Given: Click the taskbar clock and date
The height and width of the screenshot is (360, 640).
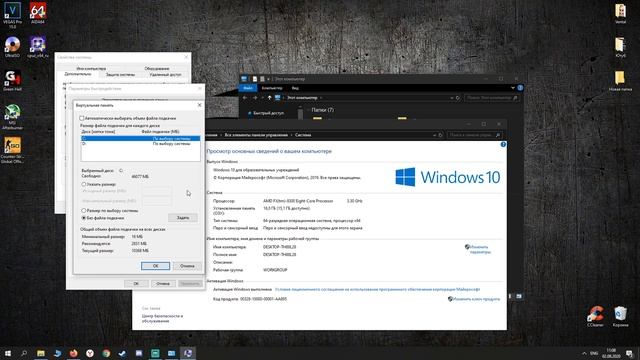Looking at the screenshot, I should [x=611, y=353].
